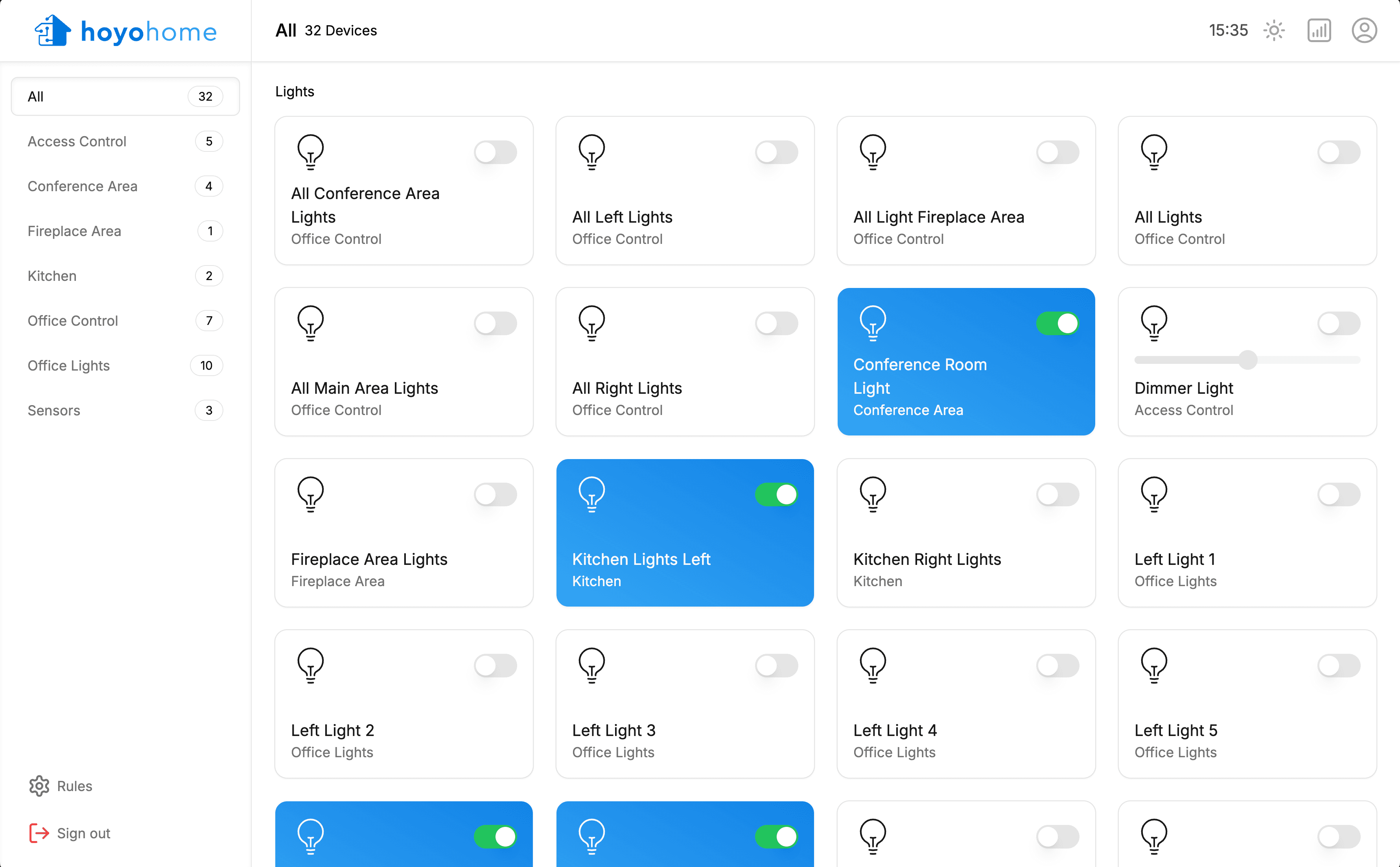The image size is (1400, 867).
Task: Sign out of hoyohome
Action: pyautogui.click(x=83, y=833)
